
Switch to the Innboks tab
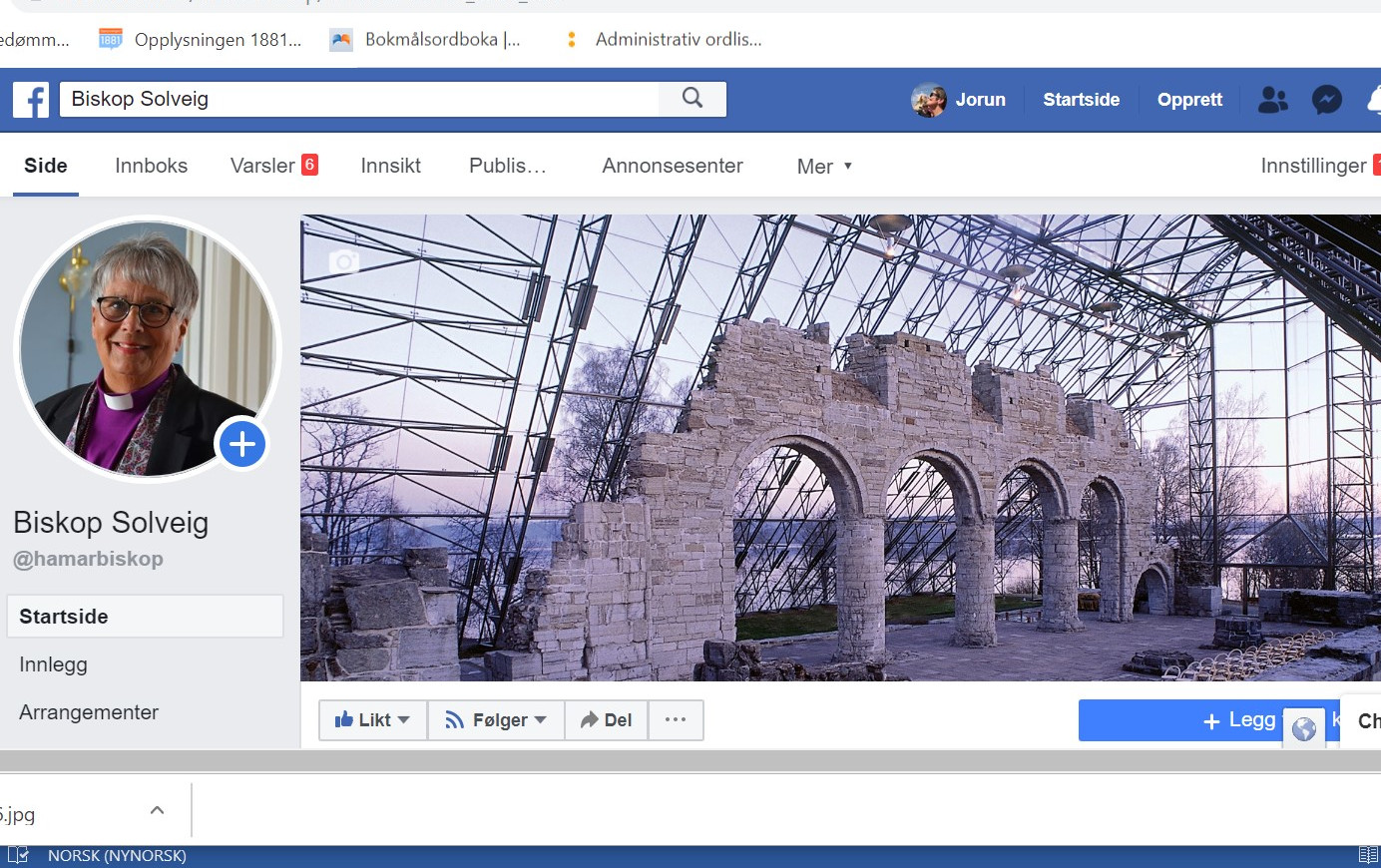pyautogui.click(x=151, y=166)
